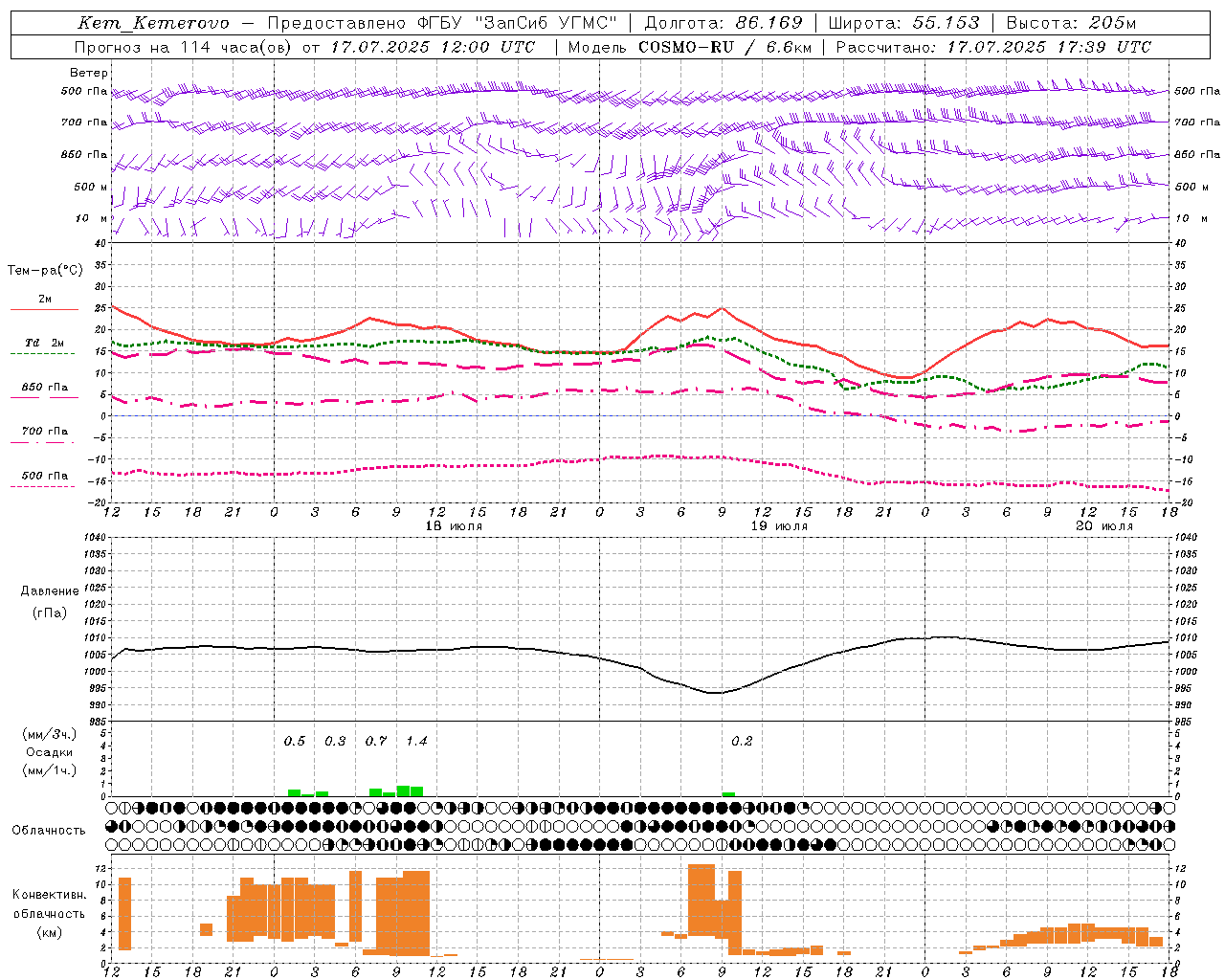Click the '1.4' precipitation amount value
The width and height of the screenshot is (1225, 980).
point(416,742)
